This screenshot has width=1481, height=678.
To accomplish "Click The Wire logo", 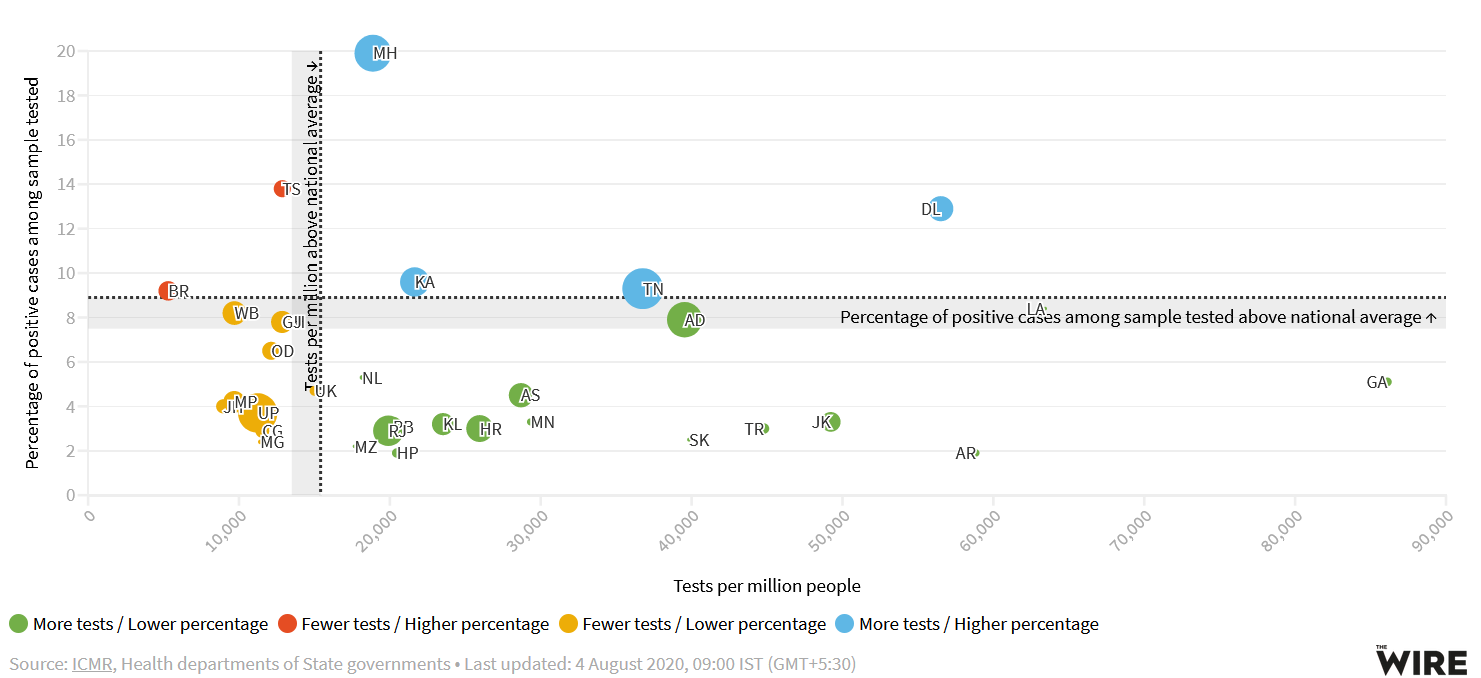I will [1421, 660].
